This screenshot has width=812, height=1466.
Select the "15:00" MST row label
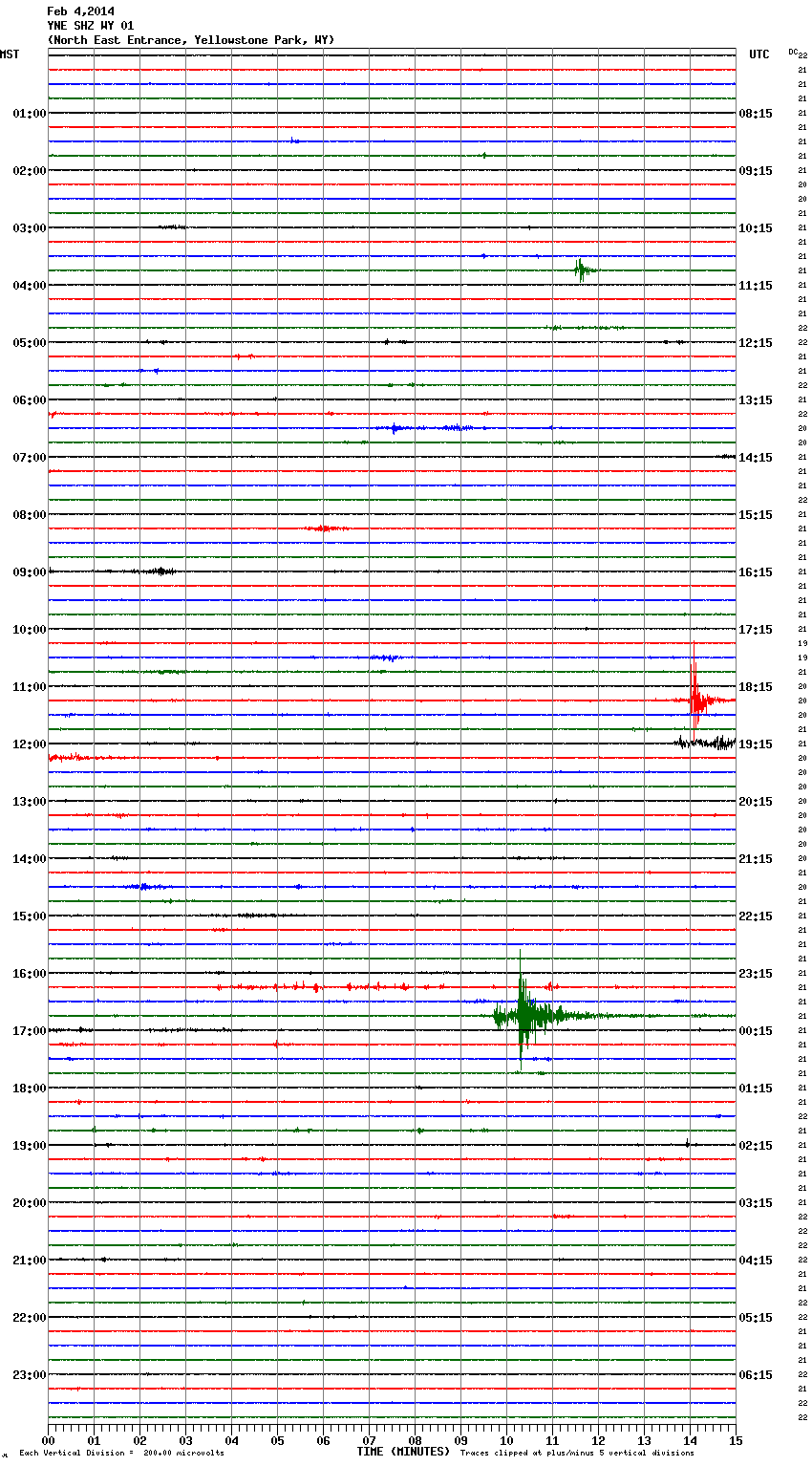(x=30, y=916)
